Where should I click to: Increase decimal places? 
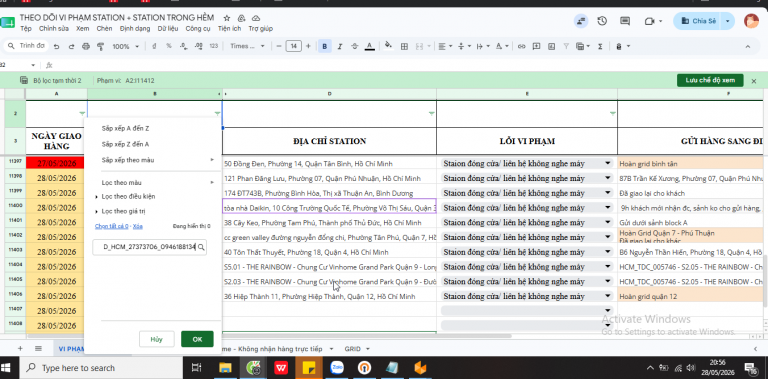click(x=198, y=46)
